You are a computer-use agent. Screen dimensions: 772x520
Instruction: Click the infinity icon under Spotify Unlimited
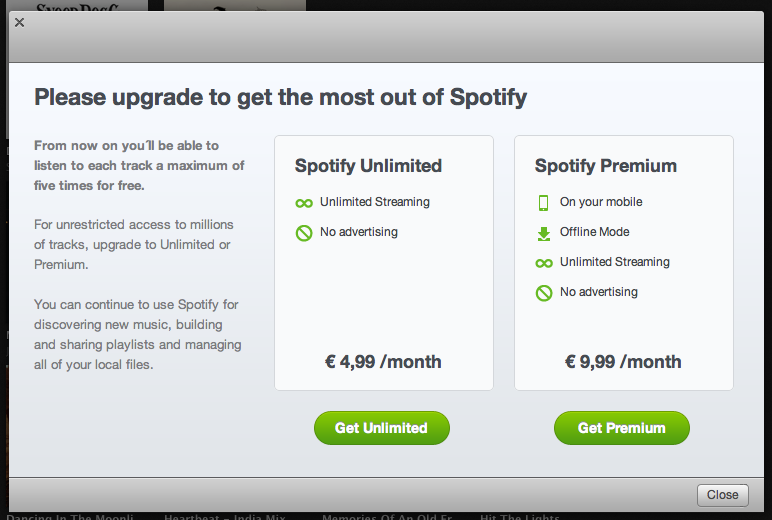pyautogui.click(x=304, y=203)
